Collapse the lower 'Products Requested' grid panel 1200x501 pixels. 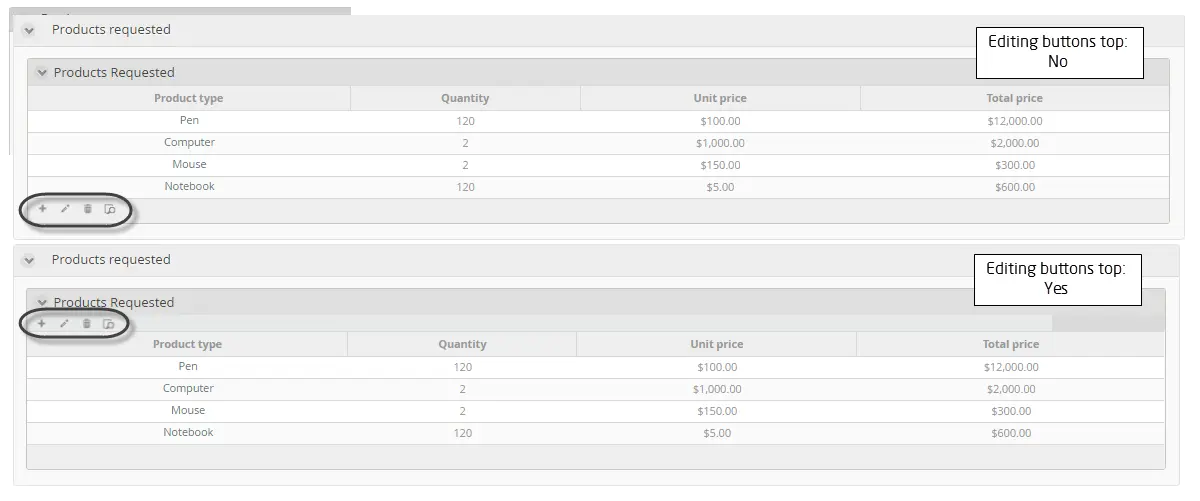point(41,302)
